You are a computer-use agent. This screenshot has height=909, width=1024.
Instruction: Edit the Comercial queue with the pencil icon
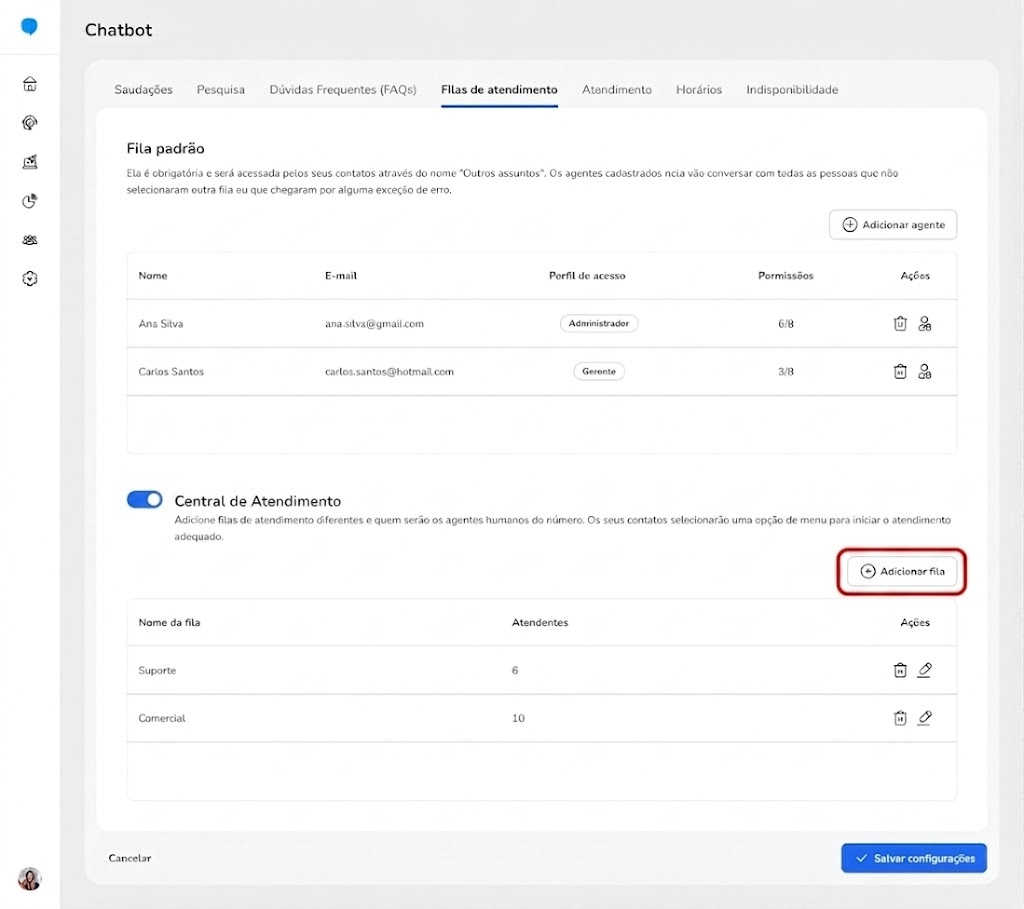pos(925,718)
